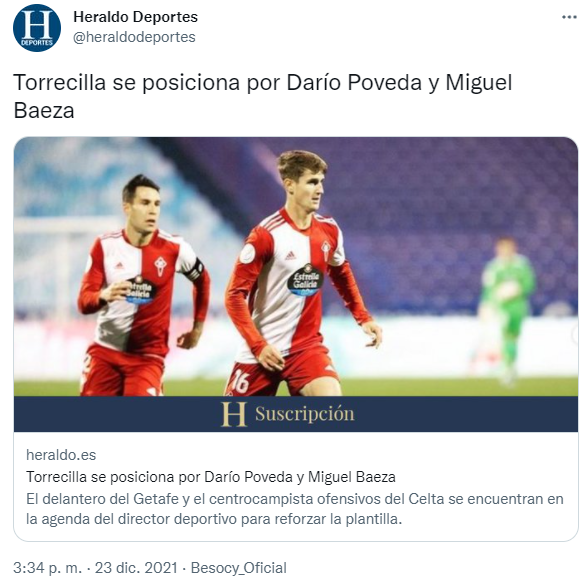585x581 pixels.
Task: Click the main tweet text about Torrecilla
Action: pos(263,96)
